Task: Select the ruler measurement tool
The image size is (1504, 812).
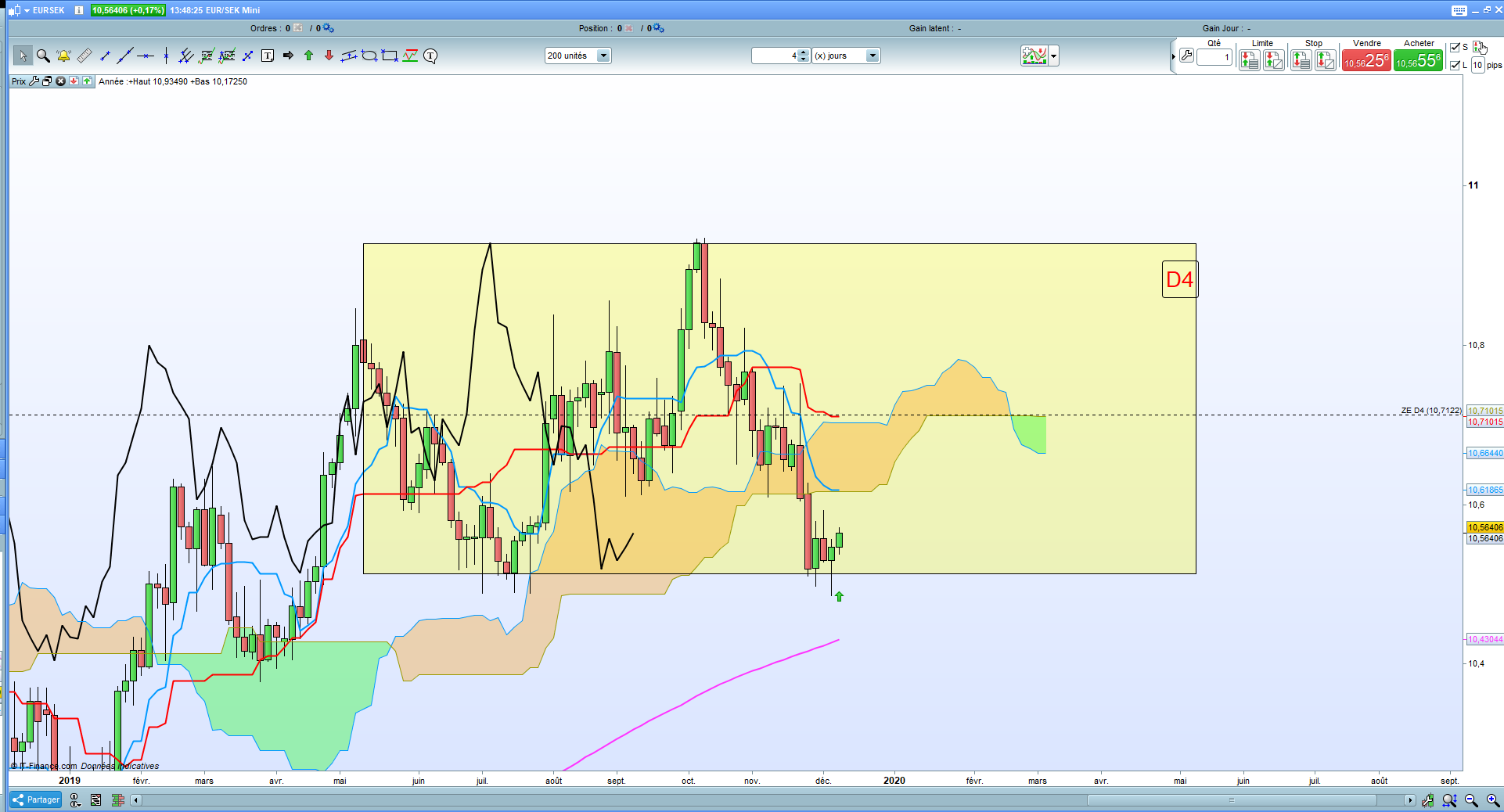Action: (85, 56)
